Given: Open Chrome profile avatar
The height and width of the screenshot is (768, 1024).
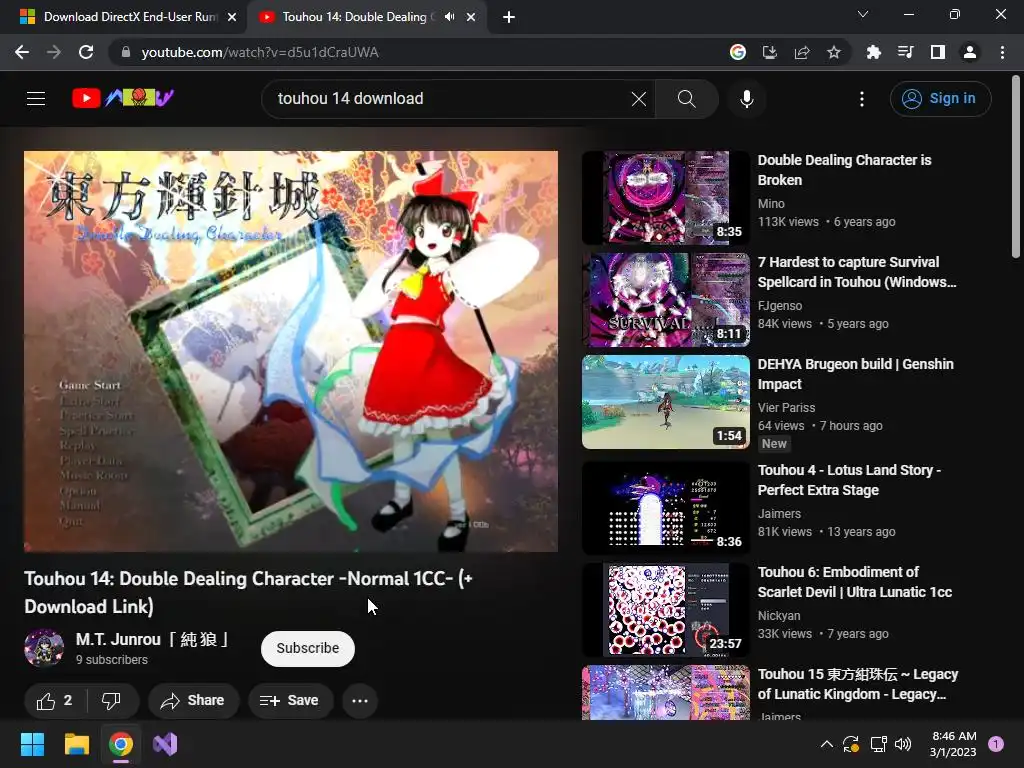Looking at the screenshot, I should point(970,52).
